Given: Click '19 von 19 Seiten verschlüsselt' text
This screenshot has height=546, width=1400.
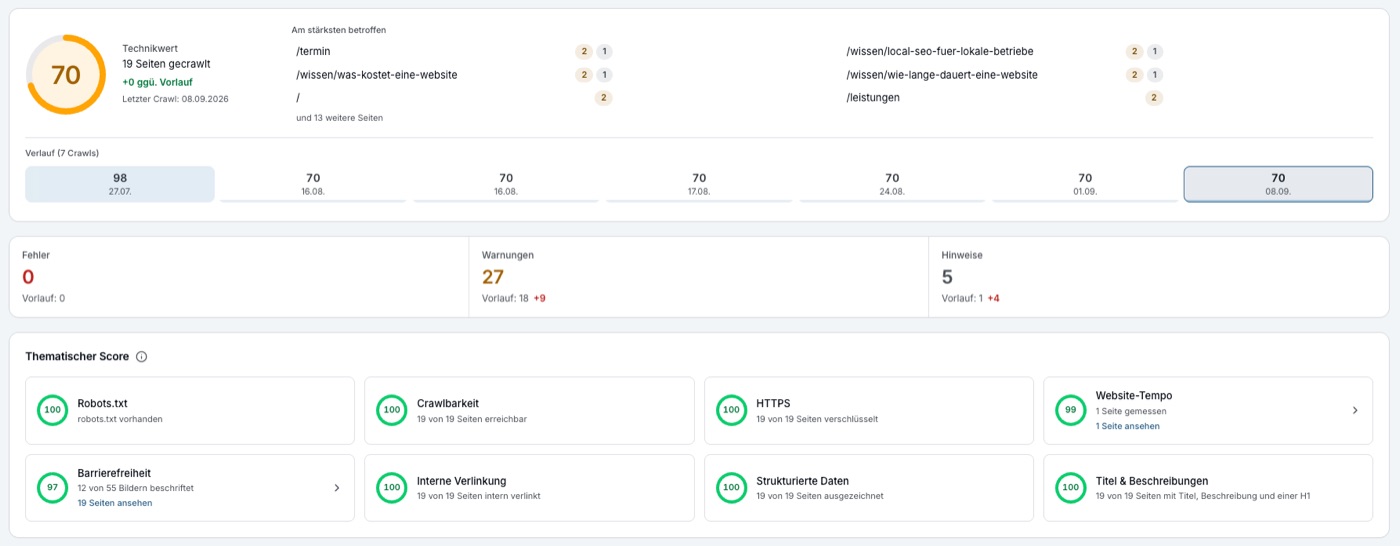Looking at the screenshot, I should pos(817,419).
